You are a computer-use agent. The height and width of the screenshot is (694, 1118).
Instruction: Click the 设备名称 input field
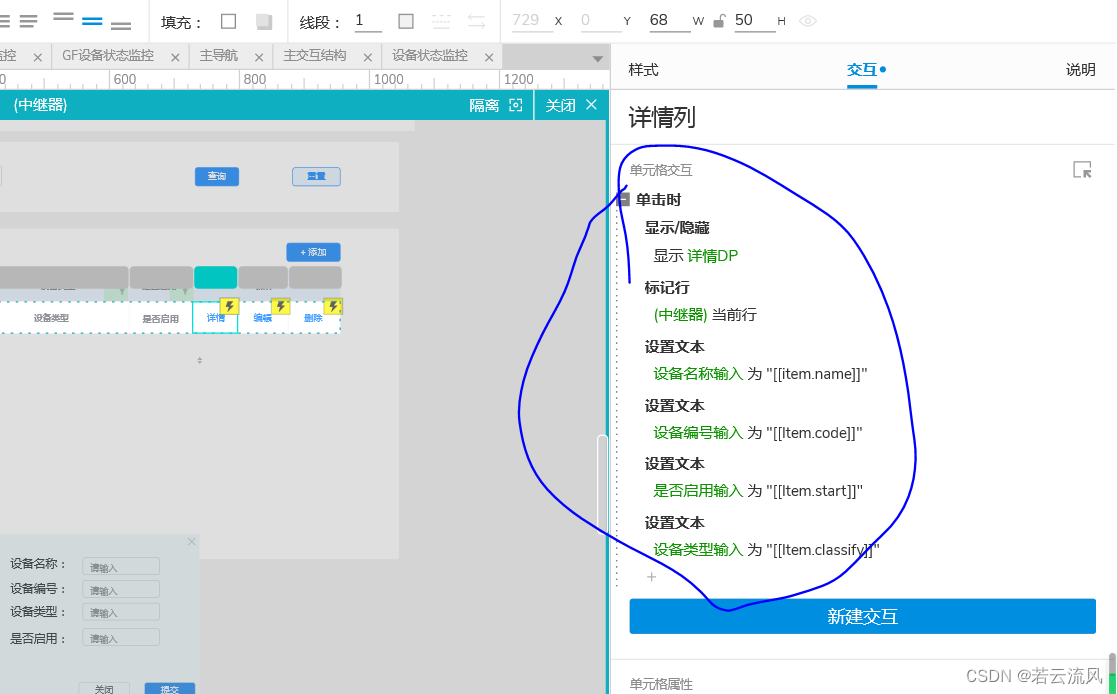[120, 566]
